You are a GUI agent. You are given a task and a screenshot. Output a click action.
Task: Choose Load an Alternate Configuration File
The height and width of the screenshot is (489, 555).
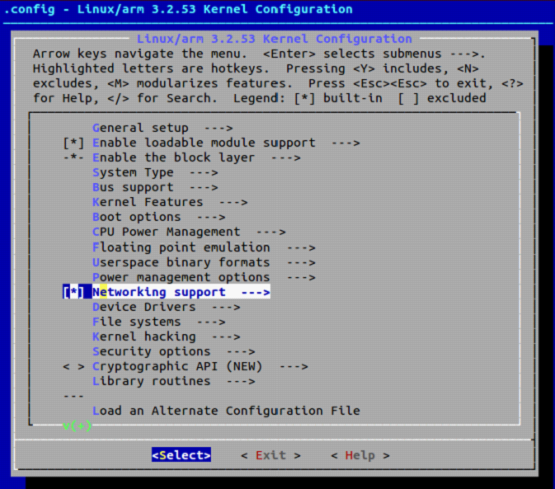coord(226,411)
